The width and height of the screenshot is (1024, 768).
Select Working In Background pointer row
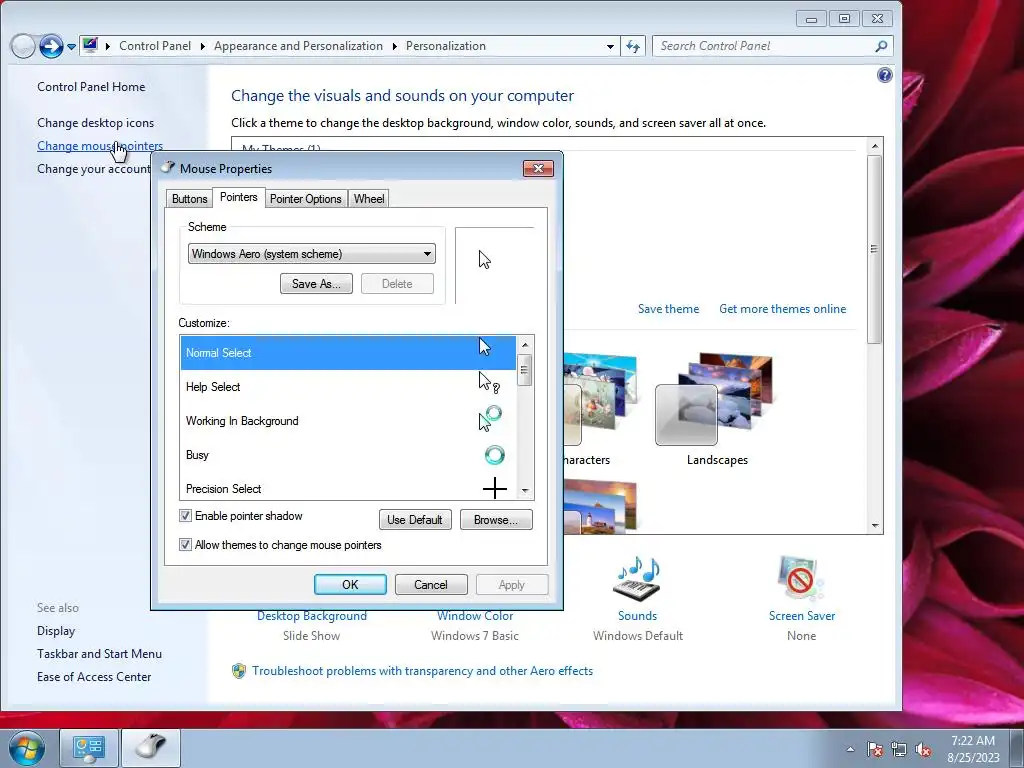pyautogui.click(x=348, y=421)
